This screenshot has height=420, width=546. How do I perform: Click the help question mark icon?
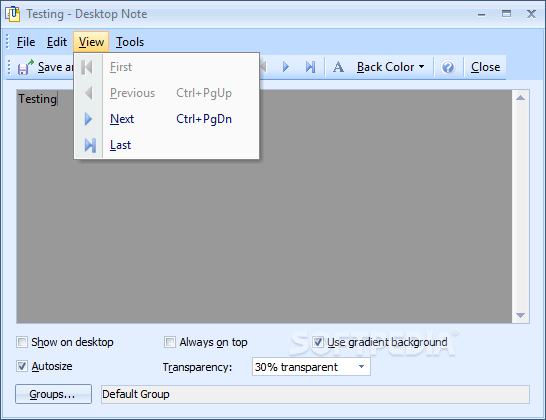(x=448, y=67)
